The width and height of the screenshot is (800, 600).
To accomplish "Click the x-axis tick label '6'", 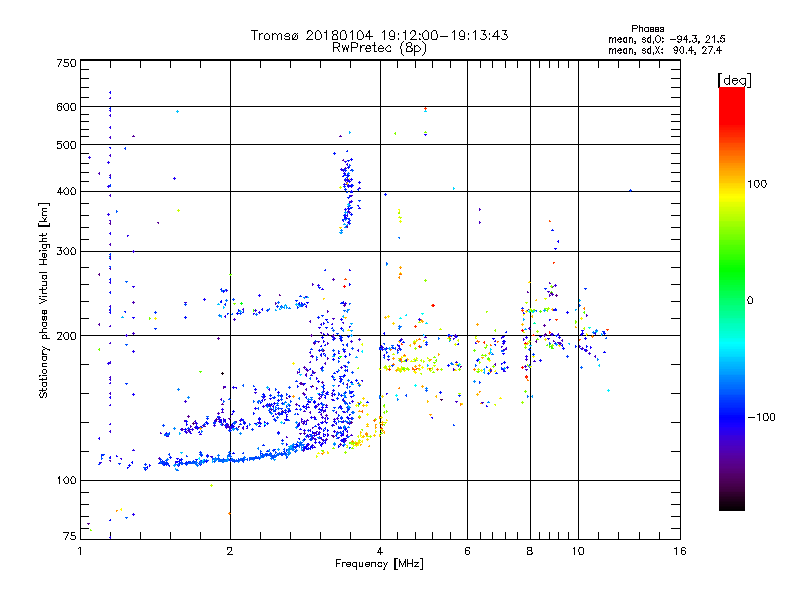I will [x=467, y=551].
